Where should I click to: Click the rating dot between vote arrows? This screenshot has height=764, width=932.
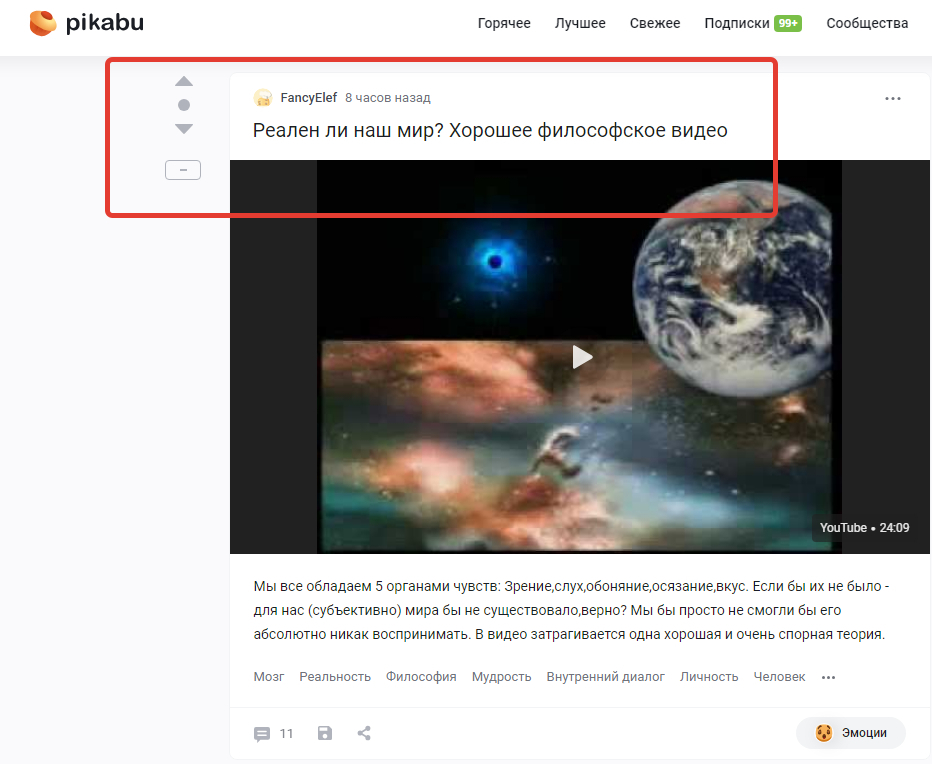184,105
